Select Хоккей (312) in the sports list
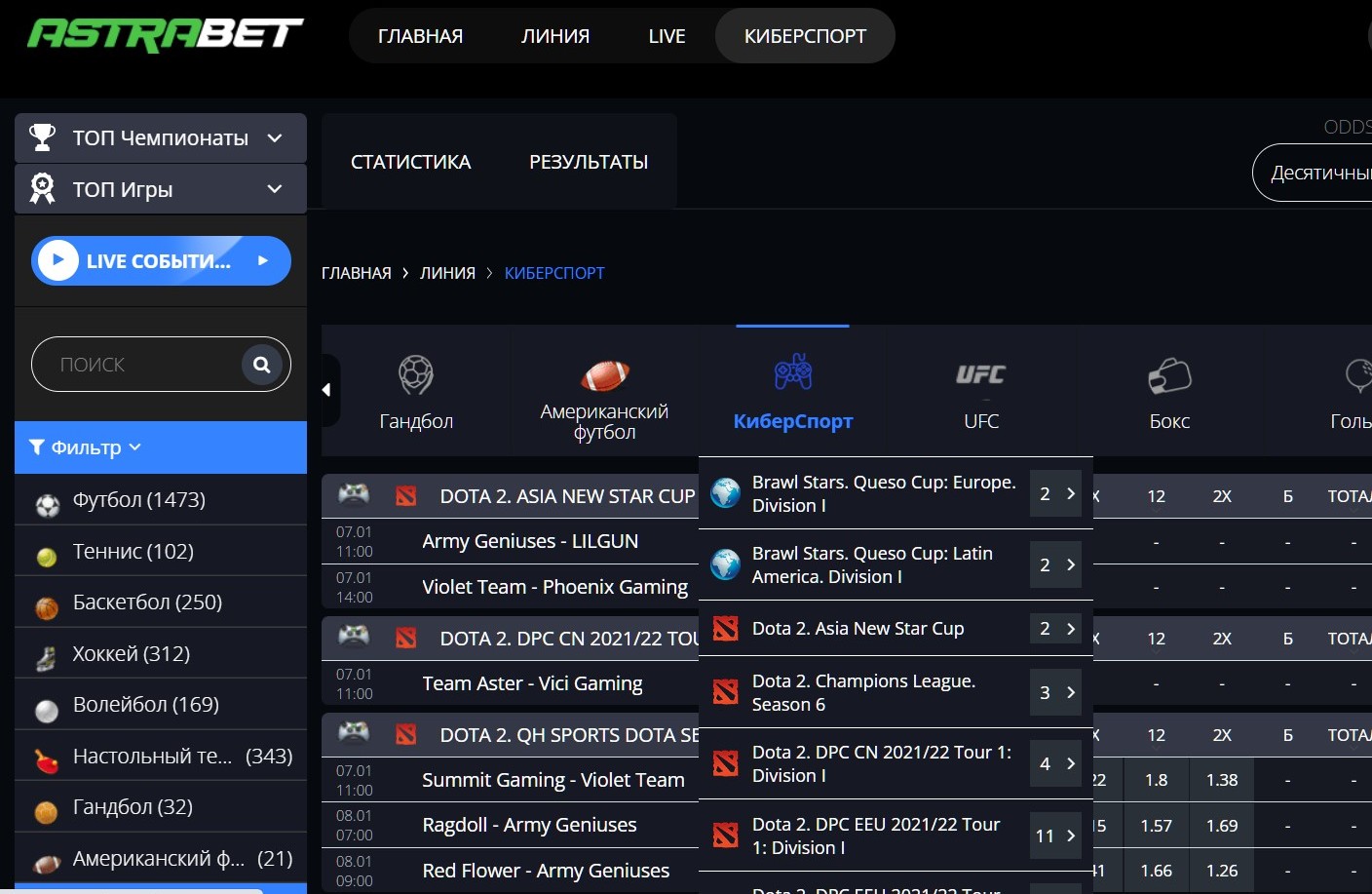 click(x=161, y=654)
